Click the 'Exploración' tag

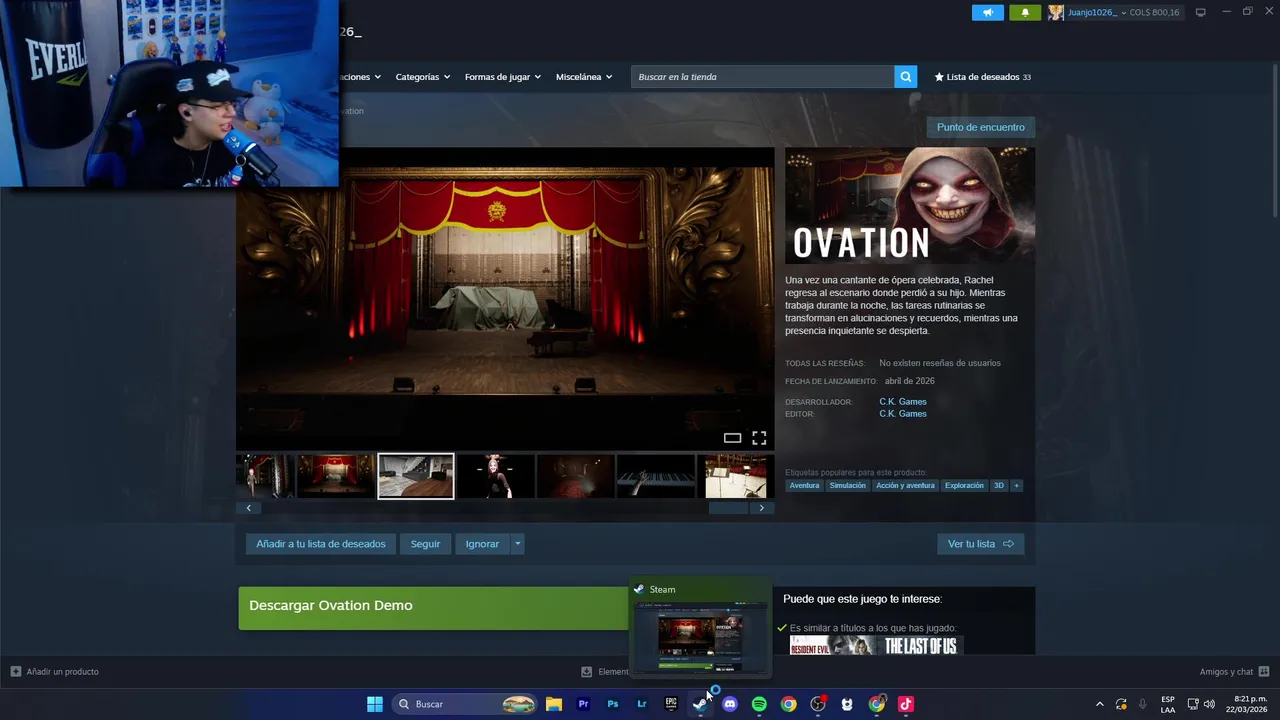[964, 486]
